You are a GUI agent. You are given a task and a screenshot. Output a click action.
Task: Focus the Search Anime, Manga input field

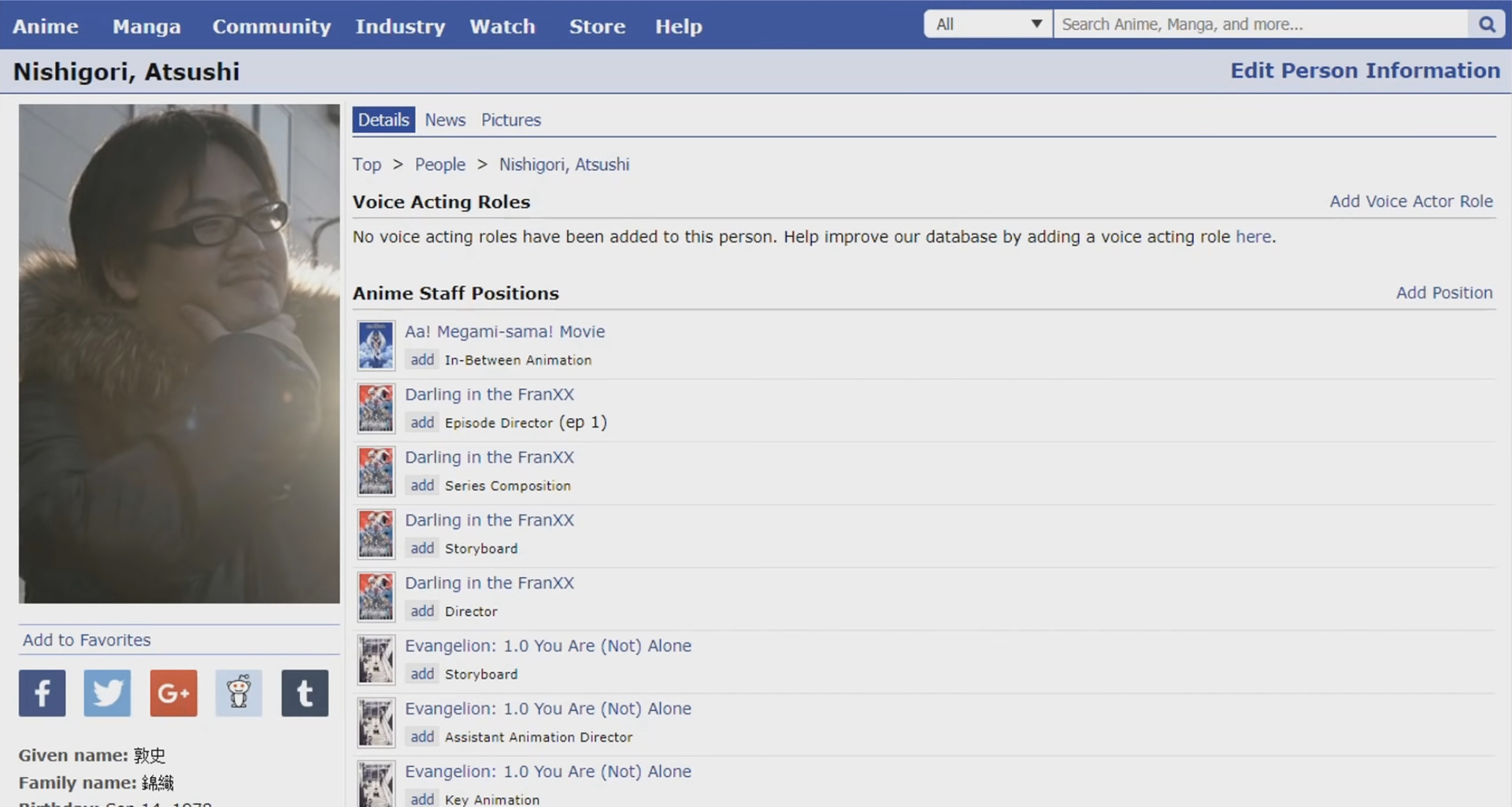[x=1260, y=24]
